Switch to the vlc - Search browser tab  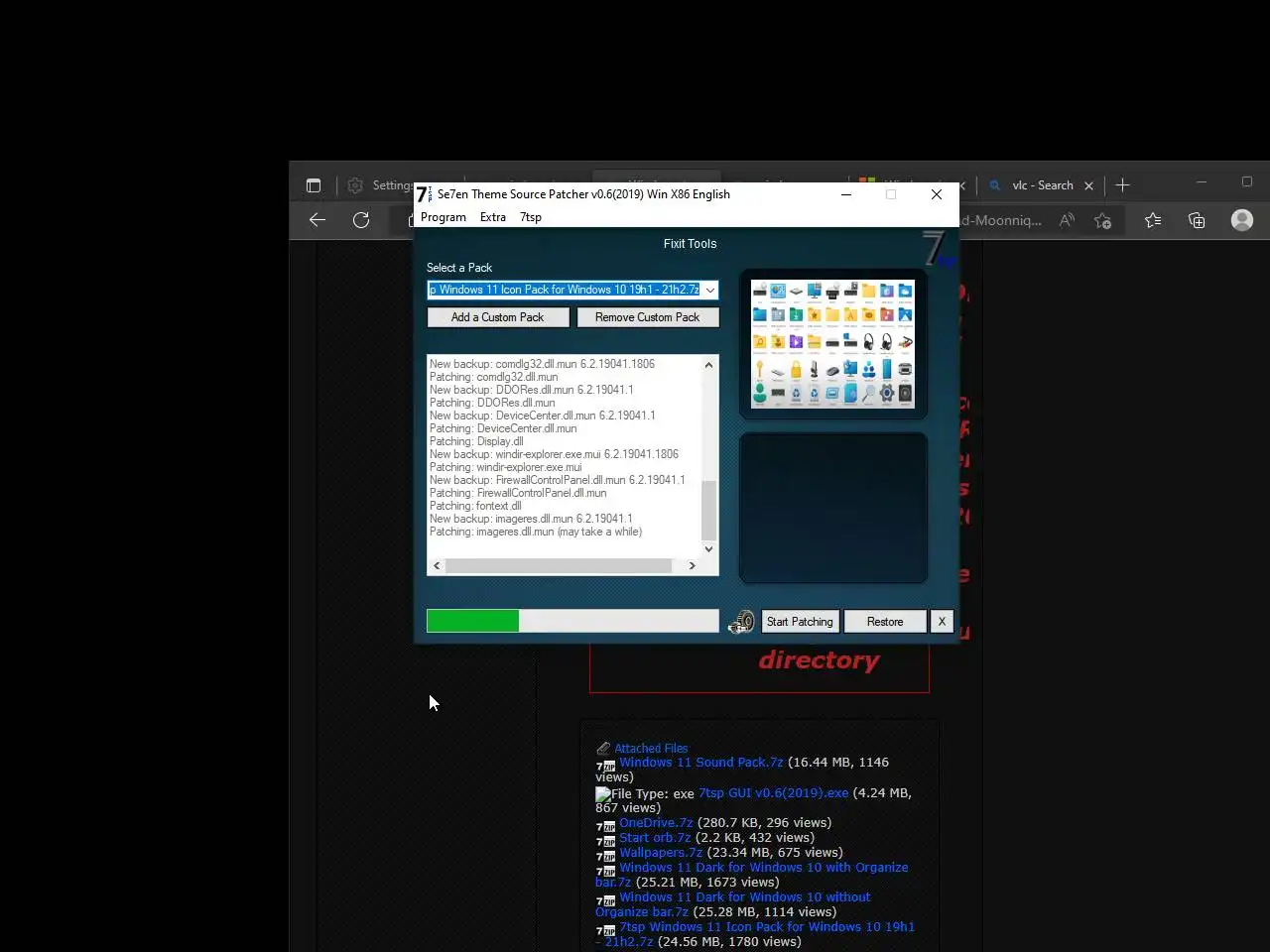pyautogui.click(x=1042, y=185)
